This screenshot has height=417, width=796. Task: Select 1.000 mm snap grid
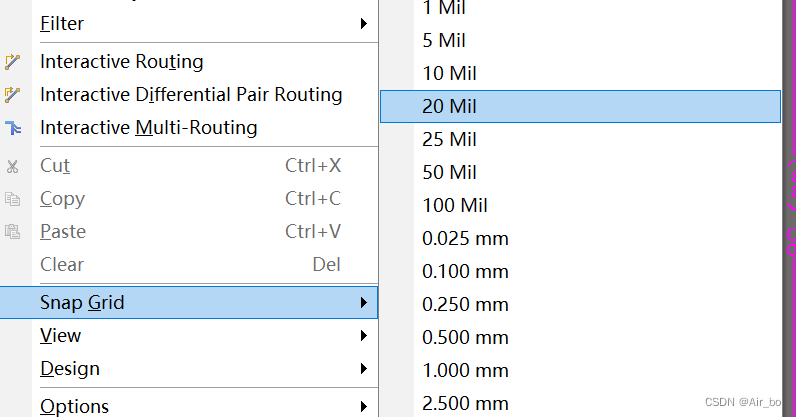tap(465, 370)
